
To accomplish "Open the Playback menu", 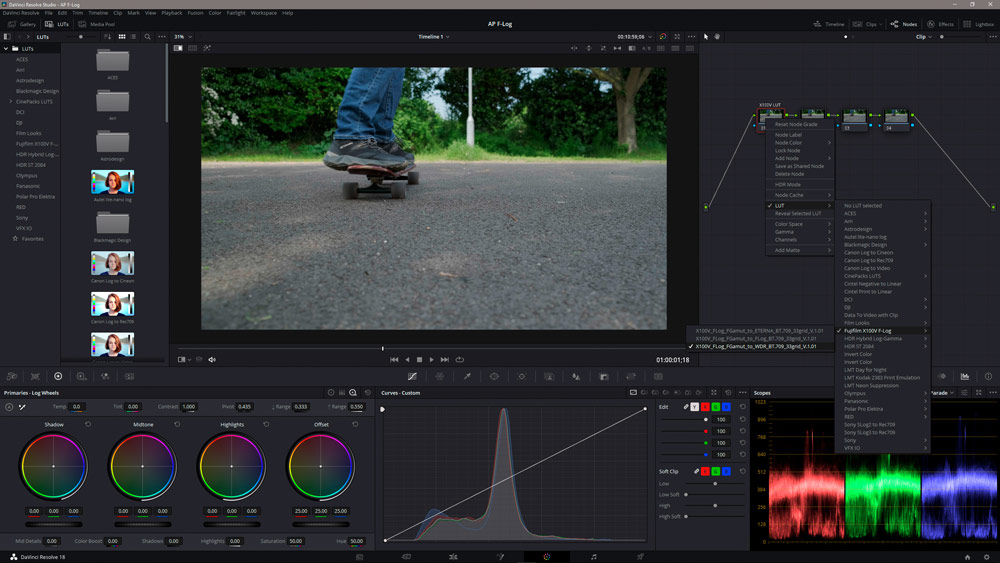I will pos(172,13).
